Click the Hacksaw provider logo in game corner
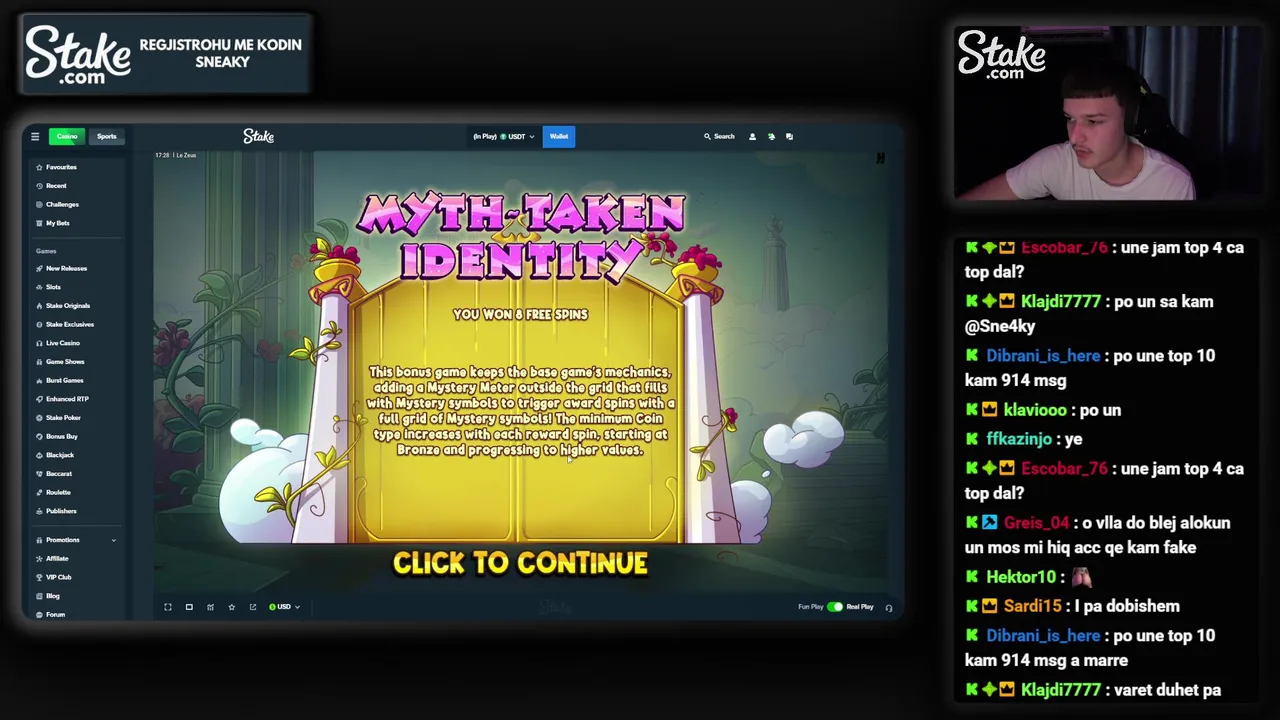The image size is (1280, 720). coord(880,158)
